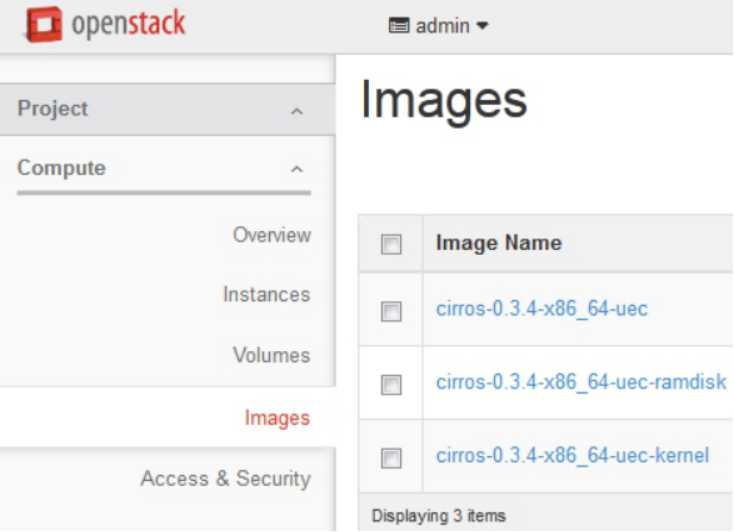The image size is (734, 532).
Task: Navigate to Volumes in sidebar
Action: (x=272, y=355)
